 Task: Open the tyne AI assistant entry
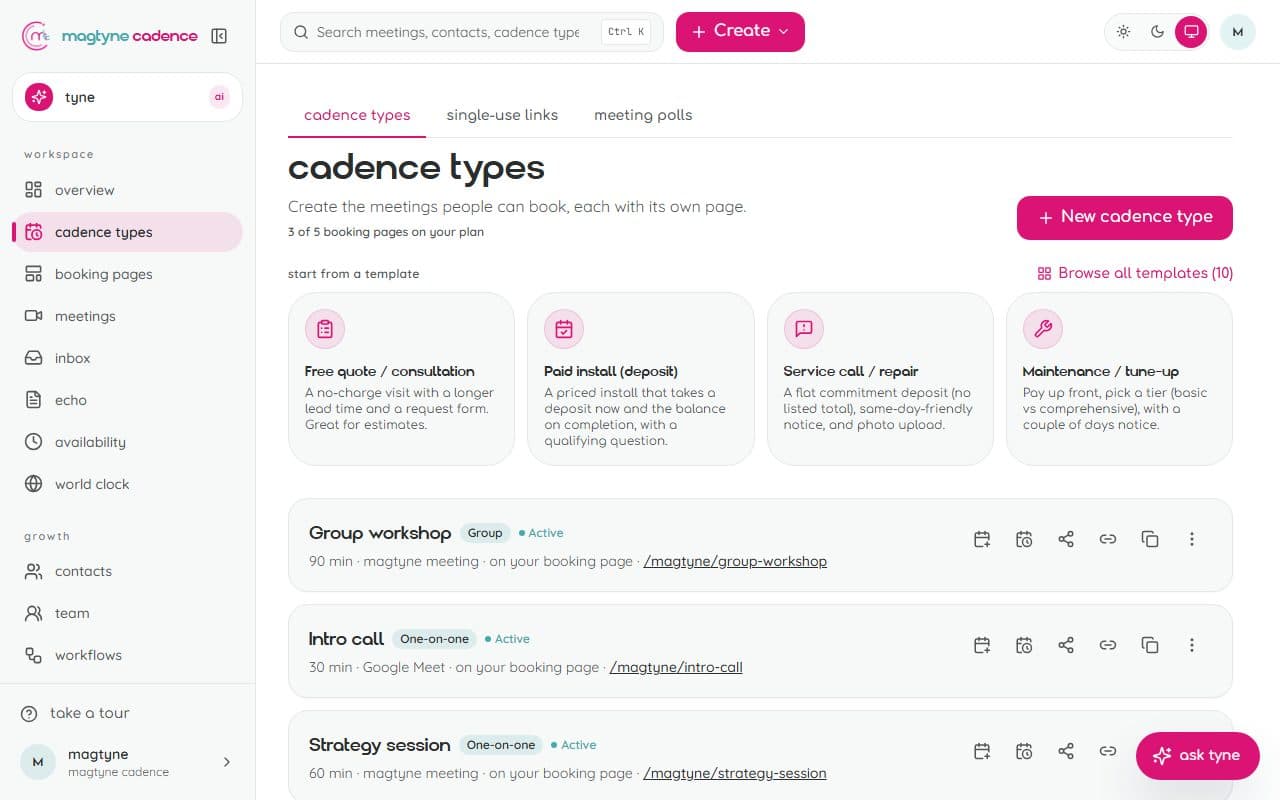tap(127, 97)
